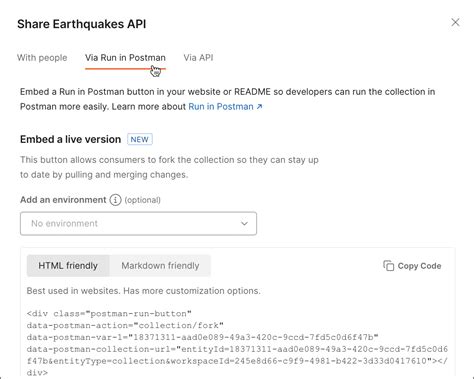
Task: Select the Via Run in Postman tab
Action: click(x=125, y=58)
